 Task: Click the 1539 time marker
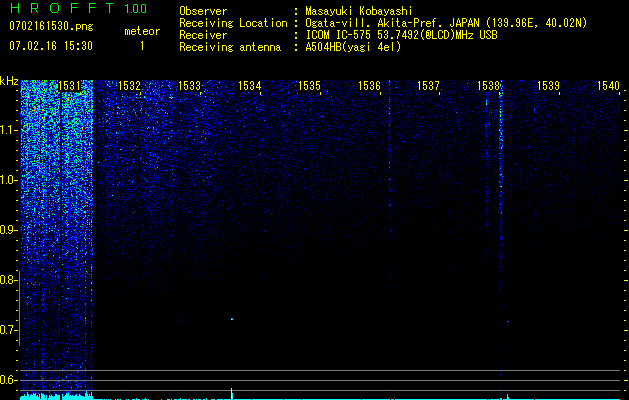coord(548,85)
